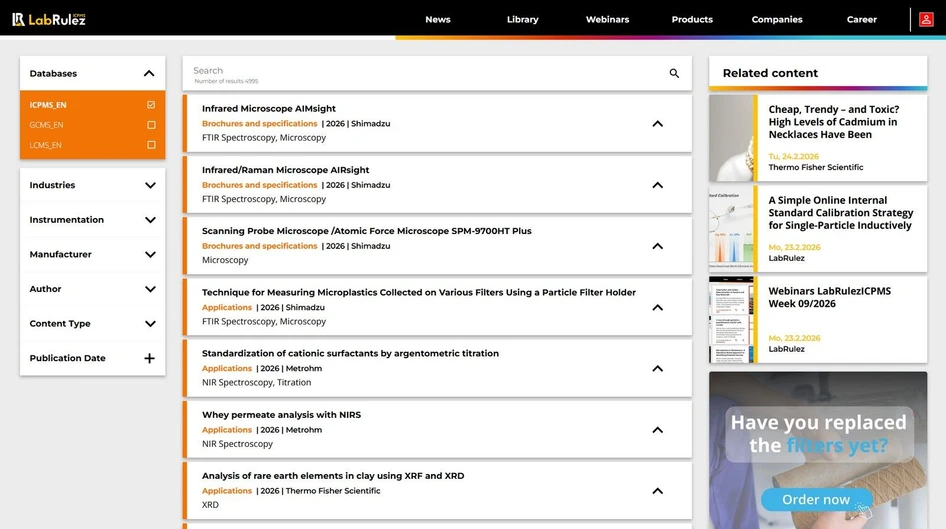Toggle chevron on Measuring Microplastics row
Screen dimensions: 946x529
(658, 308)
